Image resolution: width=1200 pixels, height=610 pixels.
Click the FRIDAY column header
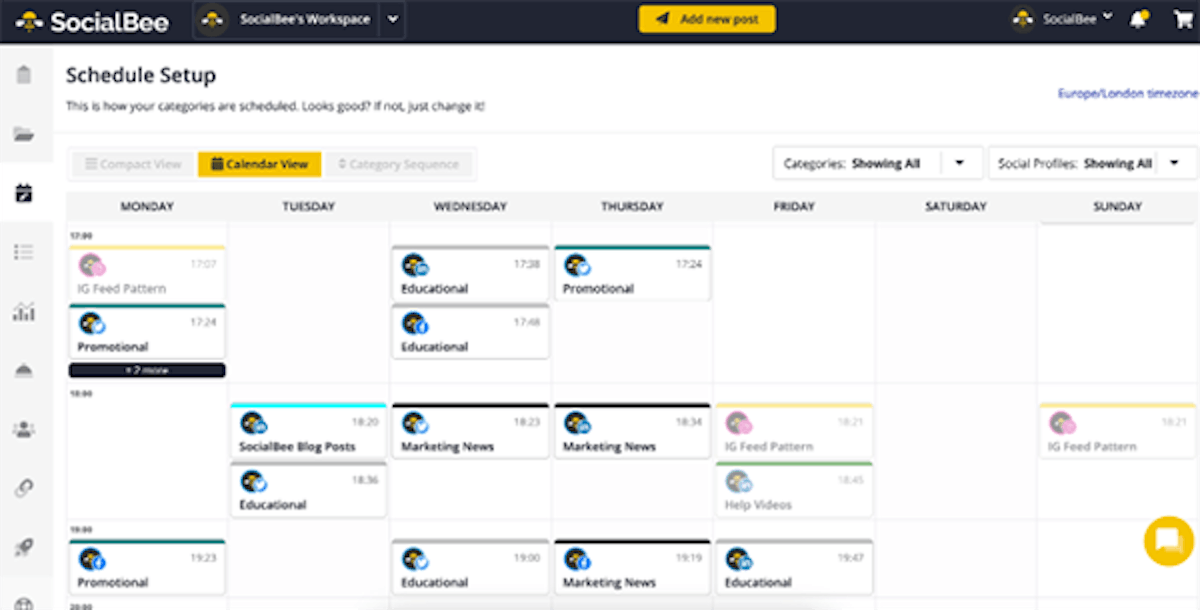pyautogui.click(x=794, y=207)
